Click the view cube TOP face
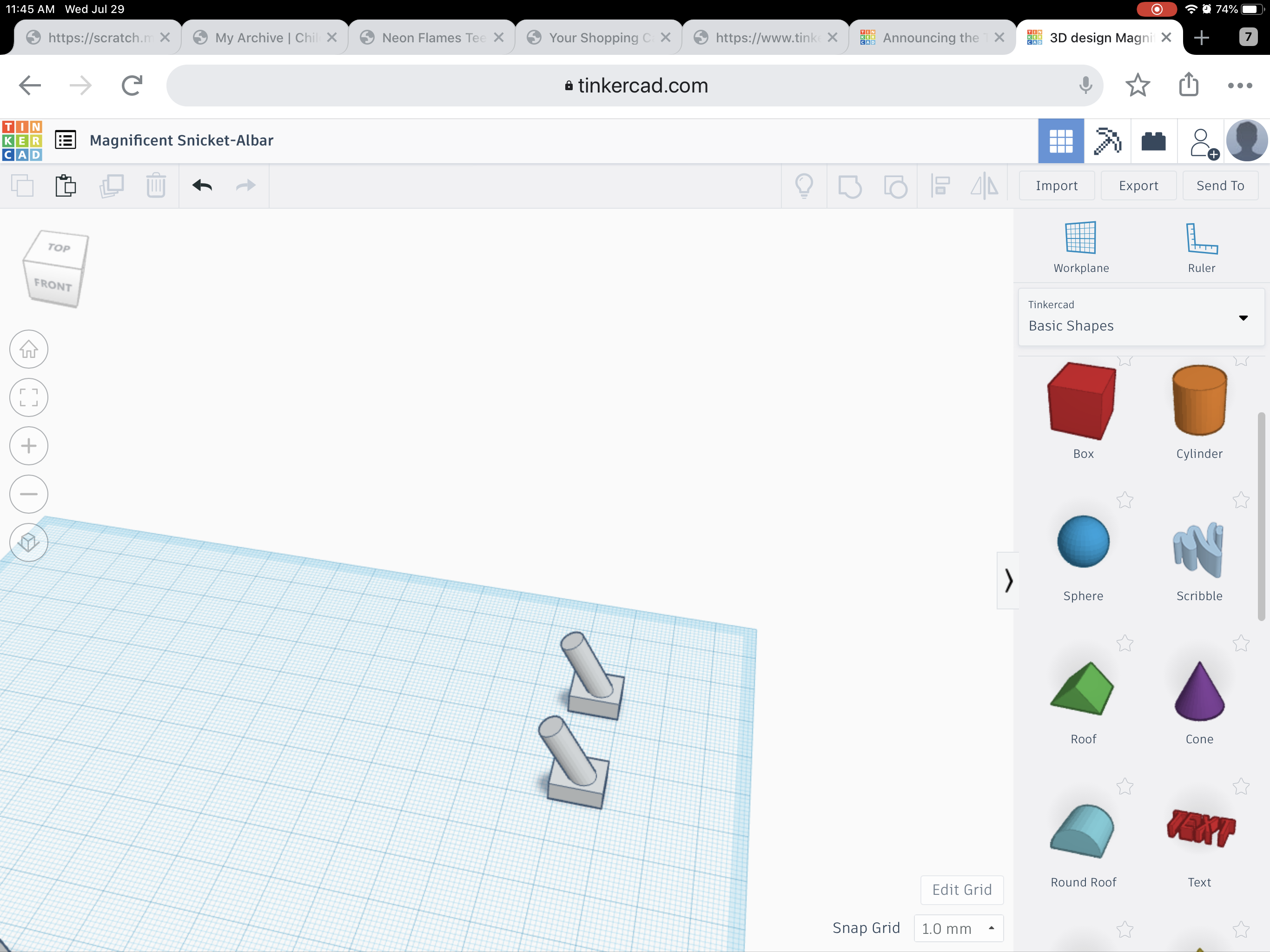The image size is (1270, 952). [59, 248]
